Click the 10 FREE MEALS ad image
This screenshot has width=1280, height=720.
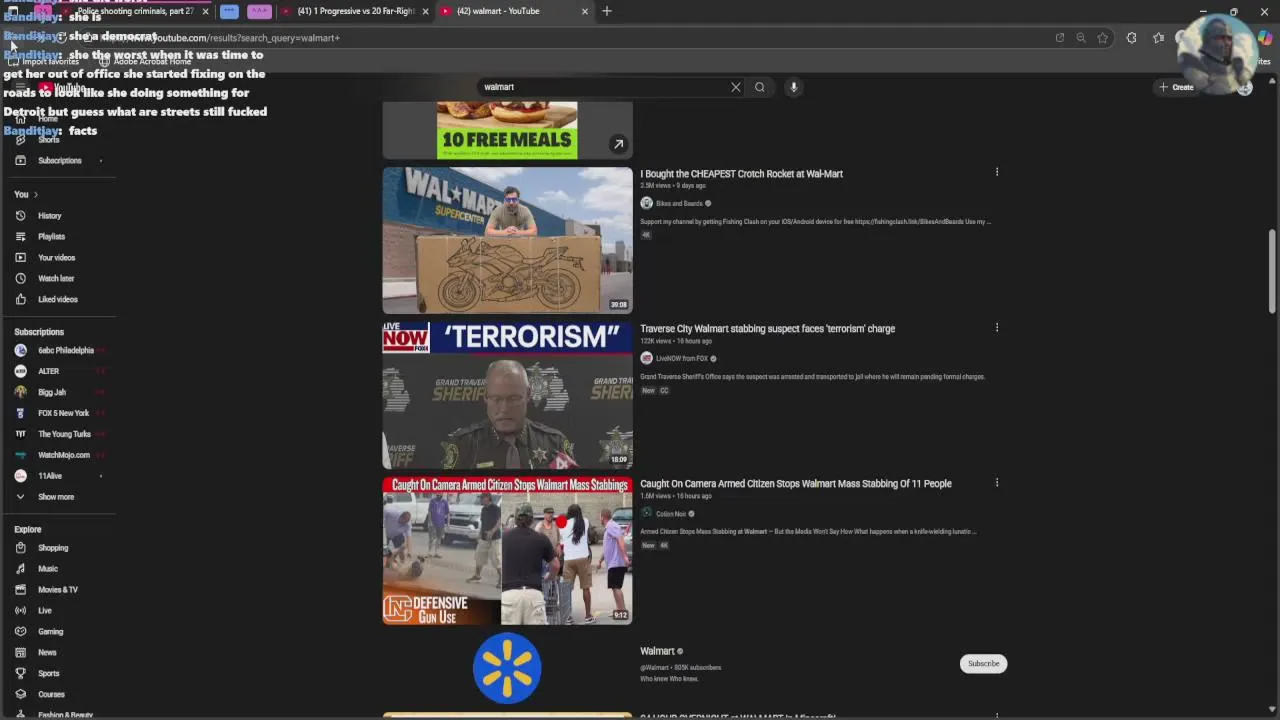click(x=507, y=130)
